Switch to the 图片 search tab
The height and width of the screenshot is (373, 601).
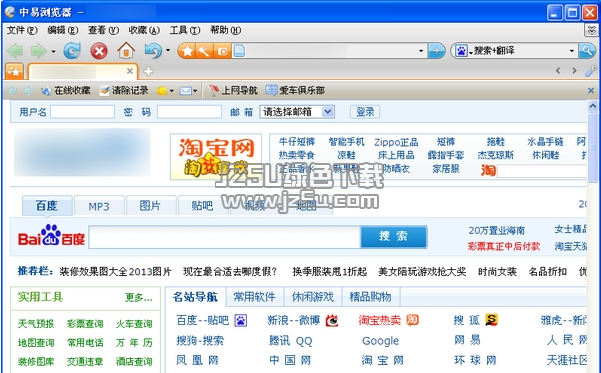[150, 206]
